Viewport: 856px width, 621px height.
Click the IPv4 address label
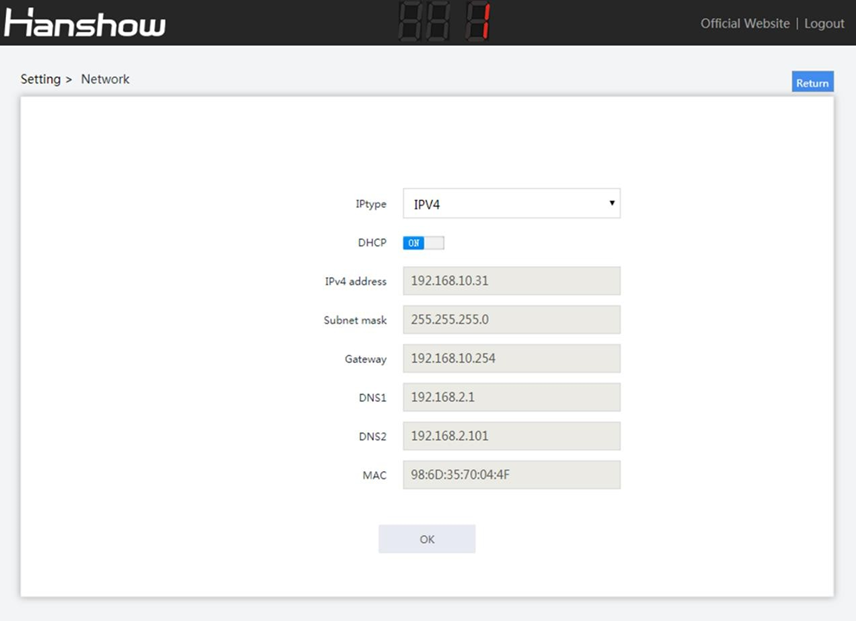coord(355,282)
